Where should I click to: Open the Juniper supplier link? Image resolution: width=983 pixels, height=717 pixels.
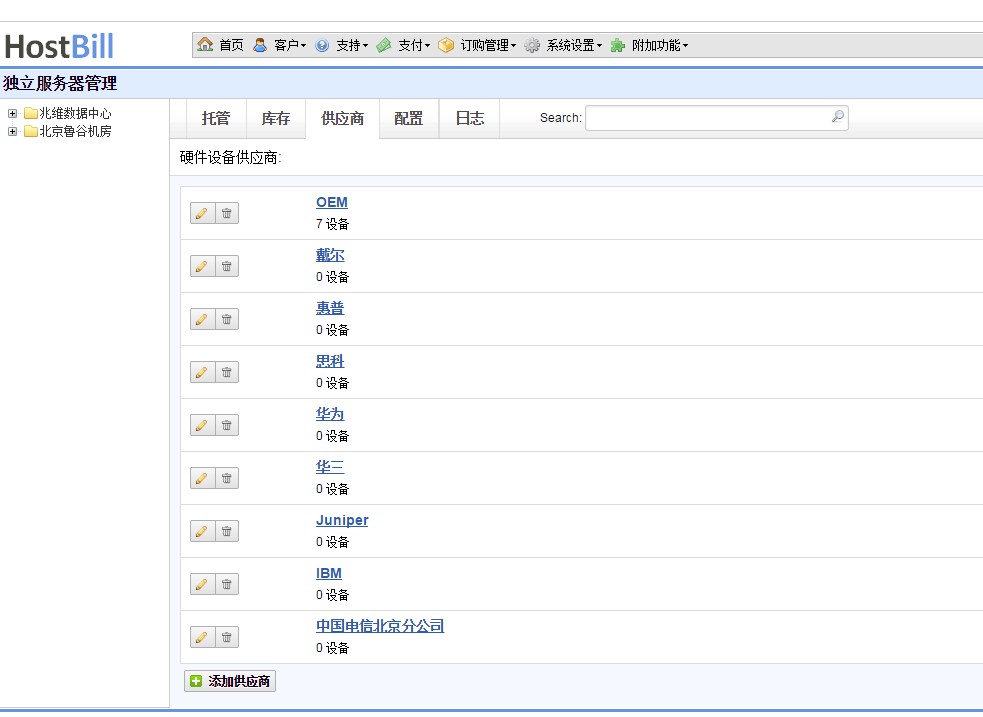342,520
